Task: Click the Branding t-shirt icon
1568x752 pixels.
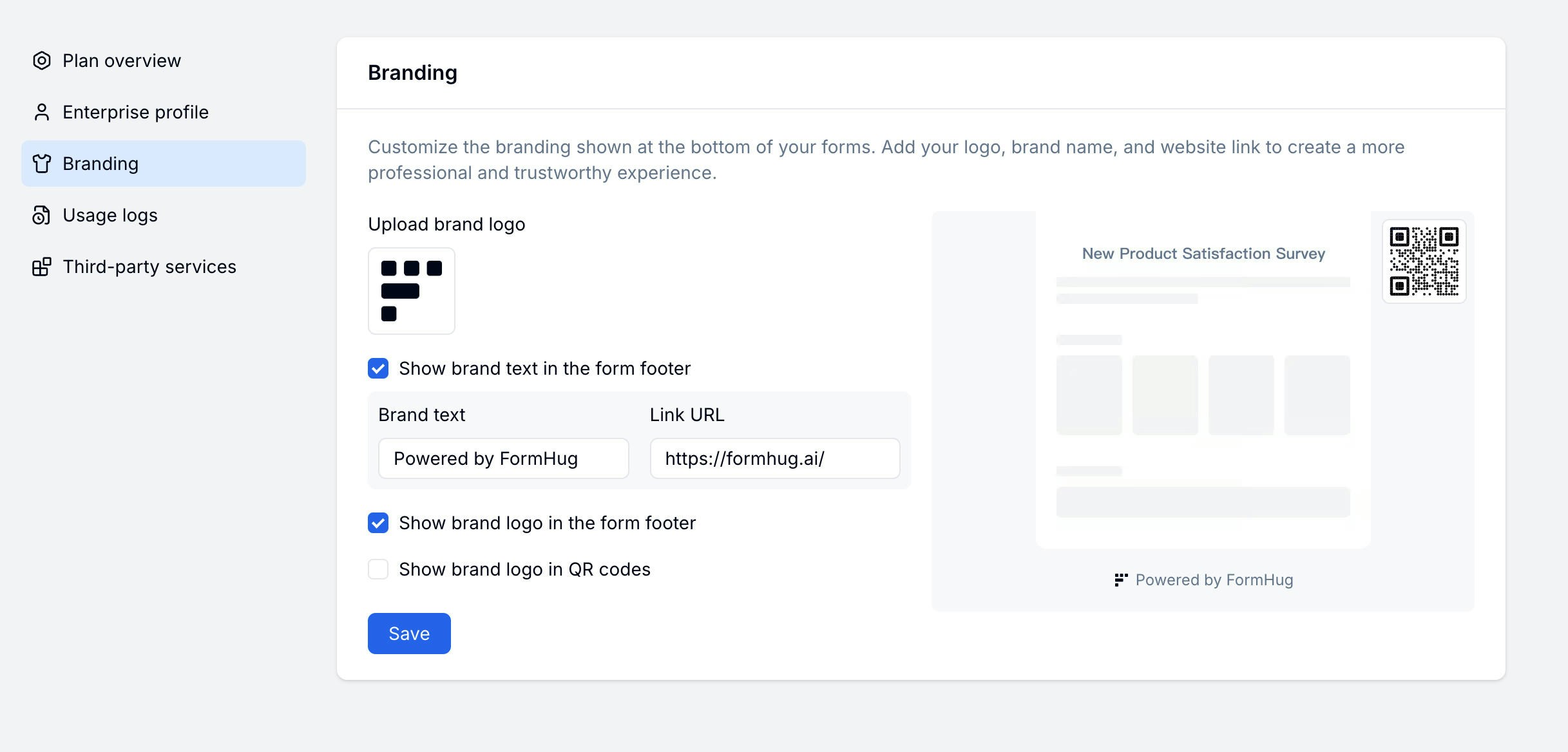Action: click(42, 164)
